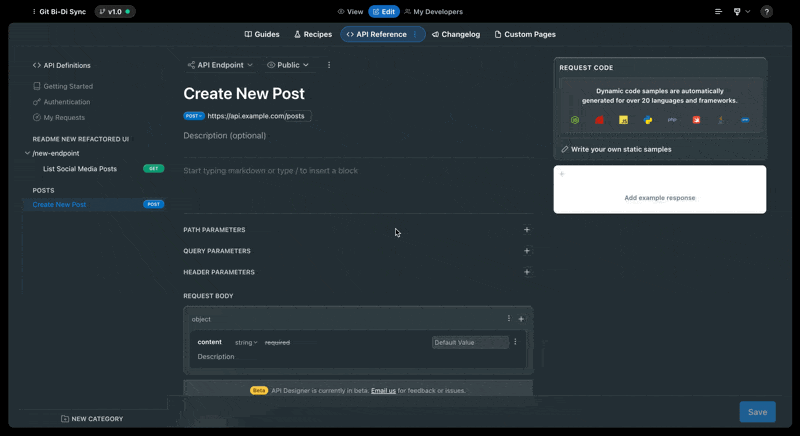The image size is (800, 436).
Task: Open content parameter options dots
Action: pyautogui.click(x=515, y=342)
